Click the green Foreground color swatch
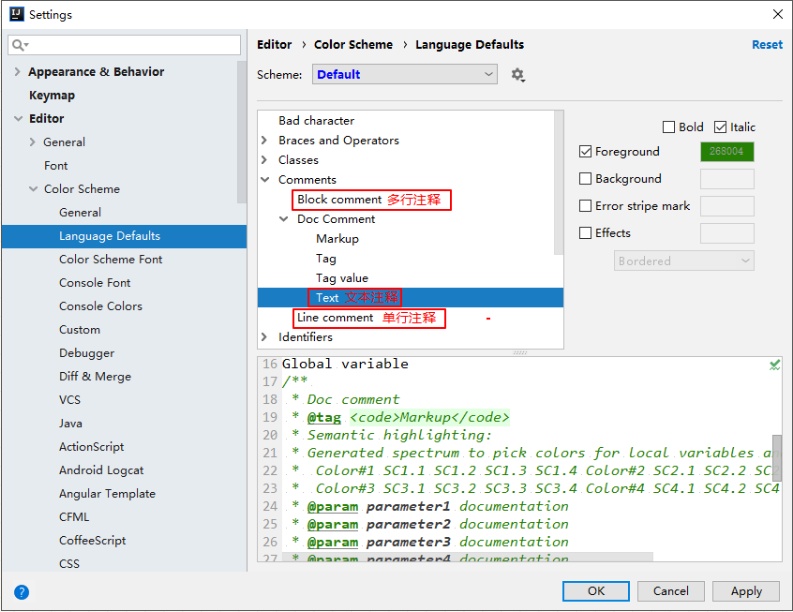 coord(726,152)
